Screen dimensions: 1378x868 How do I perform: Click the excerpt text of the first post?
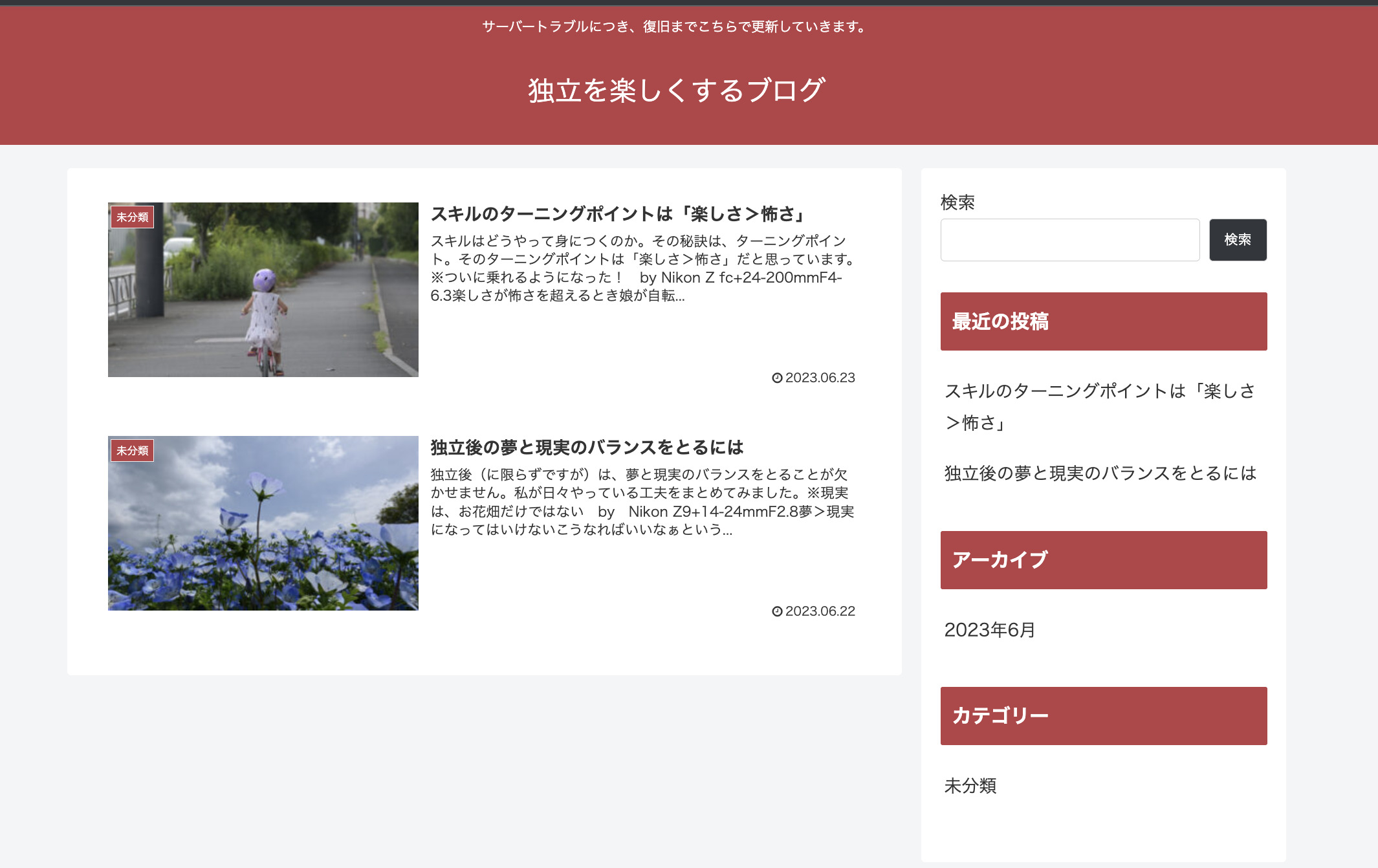pyautogui.click(x=642, y=268)
